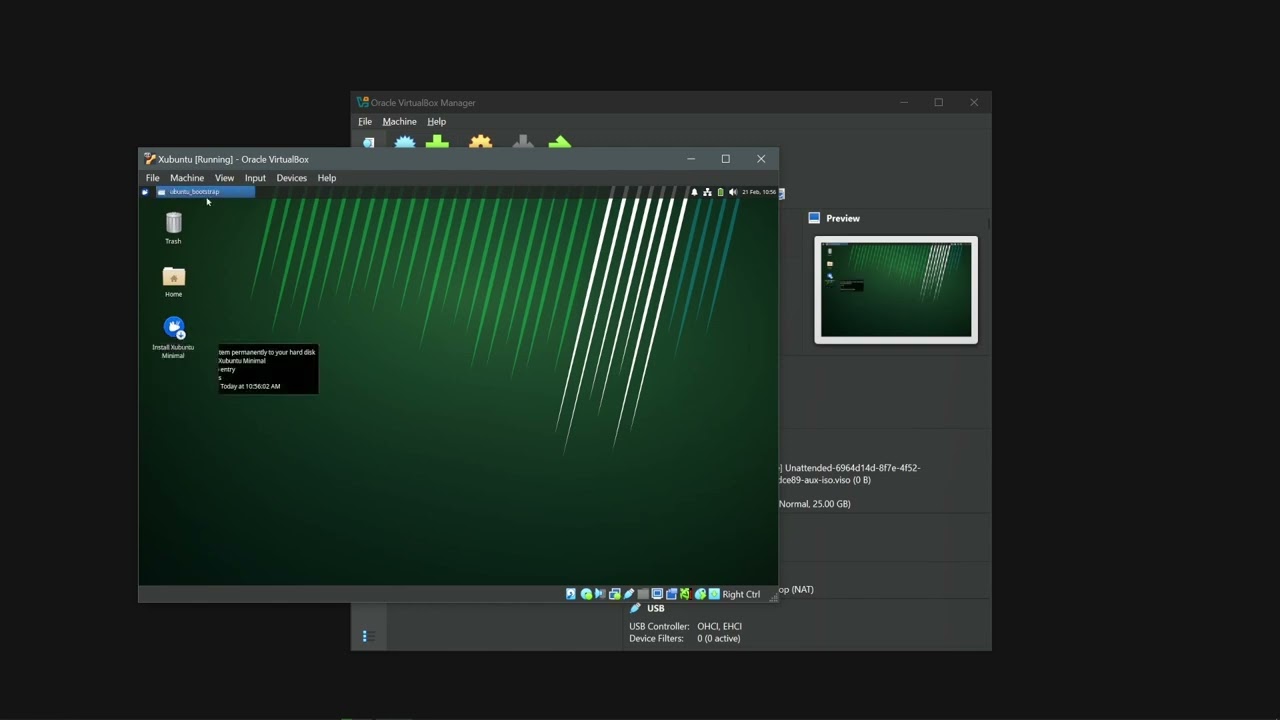Click the audio status icon in VM status bar
Image resolution: width=1280 pixels, height=720 pixels.
tap(600, 594)
